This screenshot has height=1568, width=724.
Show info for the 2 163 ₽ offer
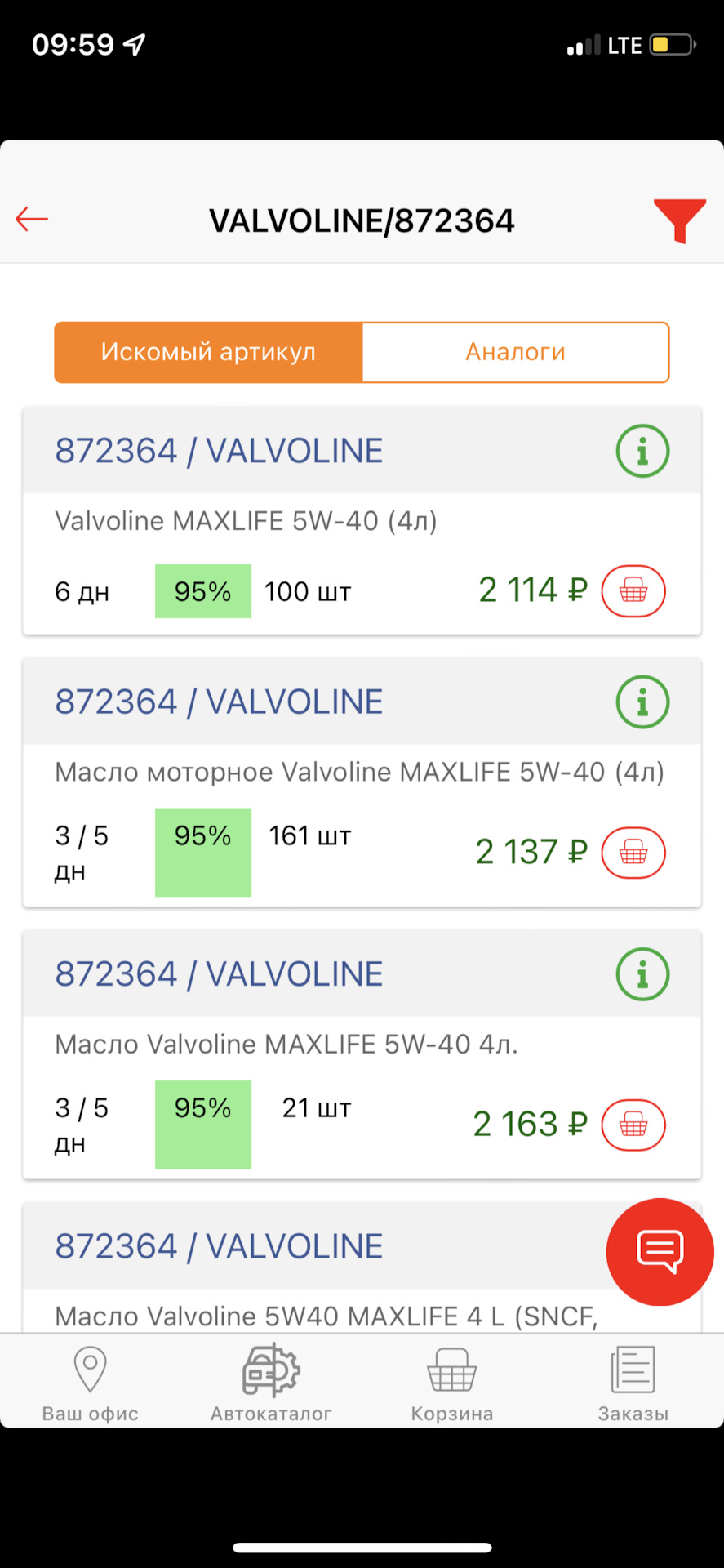(x=642, y=973)
